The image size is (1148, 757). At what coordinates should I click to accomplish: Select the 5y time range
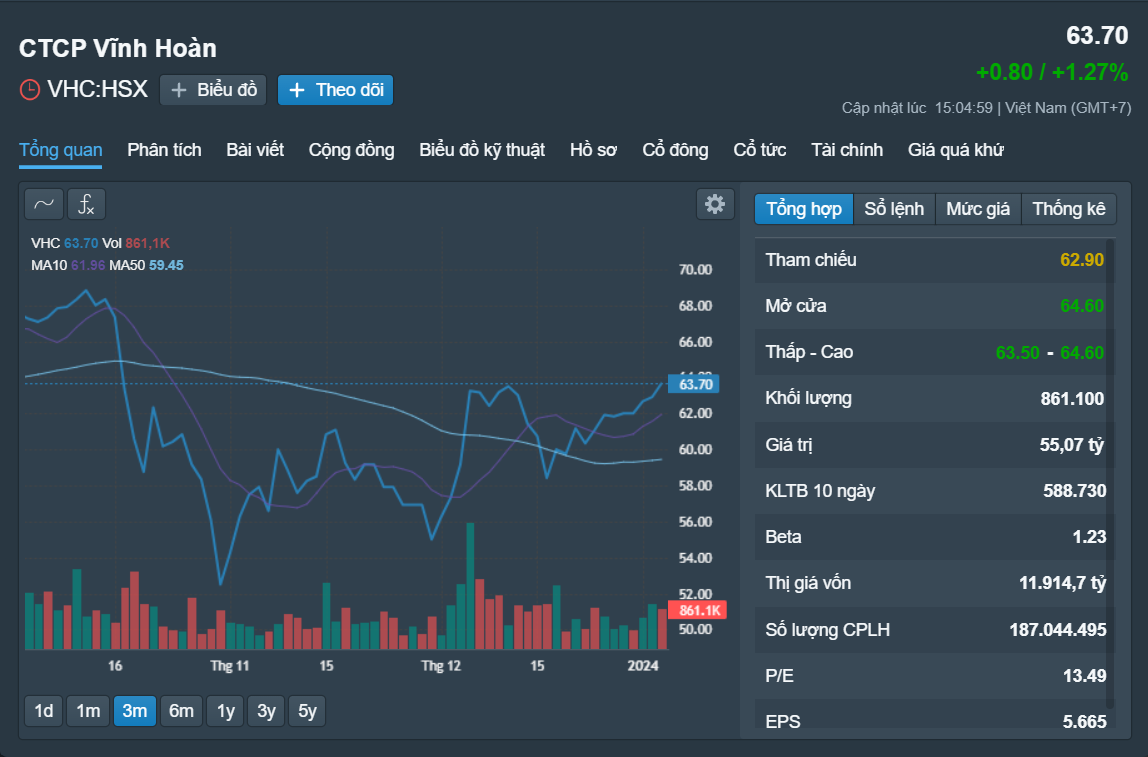coord(308,711)
